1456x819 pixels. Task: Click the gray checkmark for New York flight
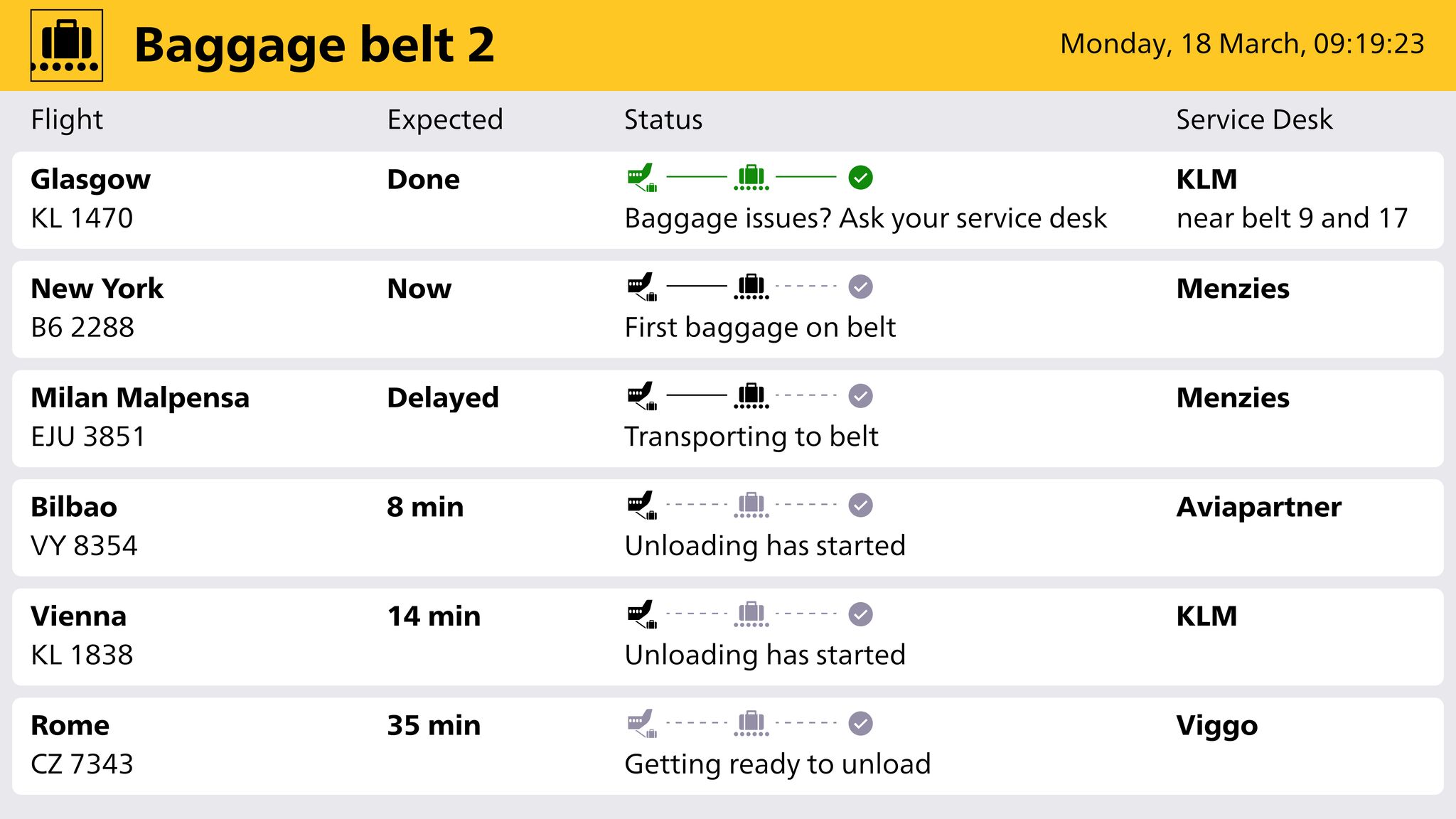pos(860,287)
